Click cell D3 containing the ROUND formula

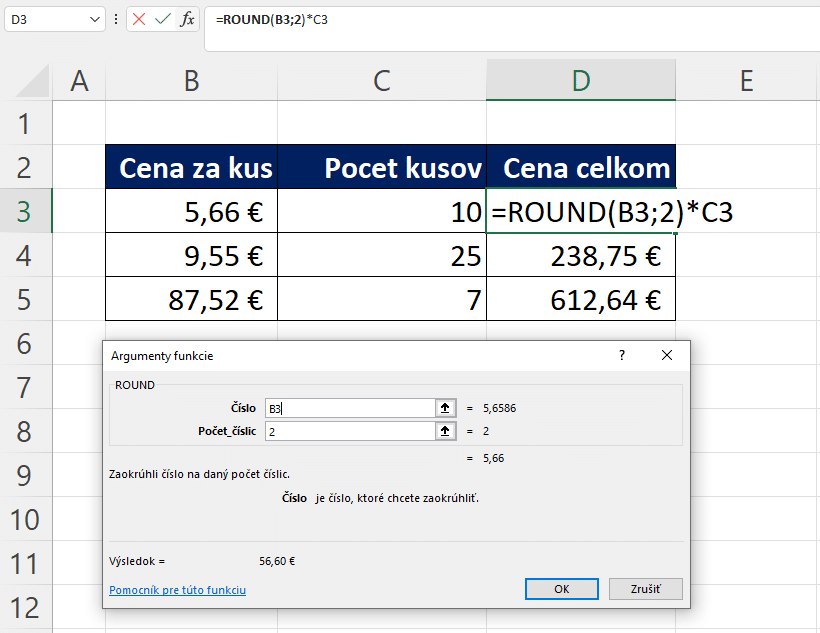coord(581,211)
